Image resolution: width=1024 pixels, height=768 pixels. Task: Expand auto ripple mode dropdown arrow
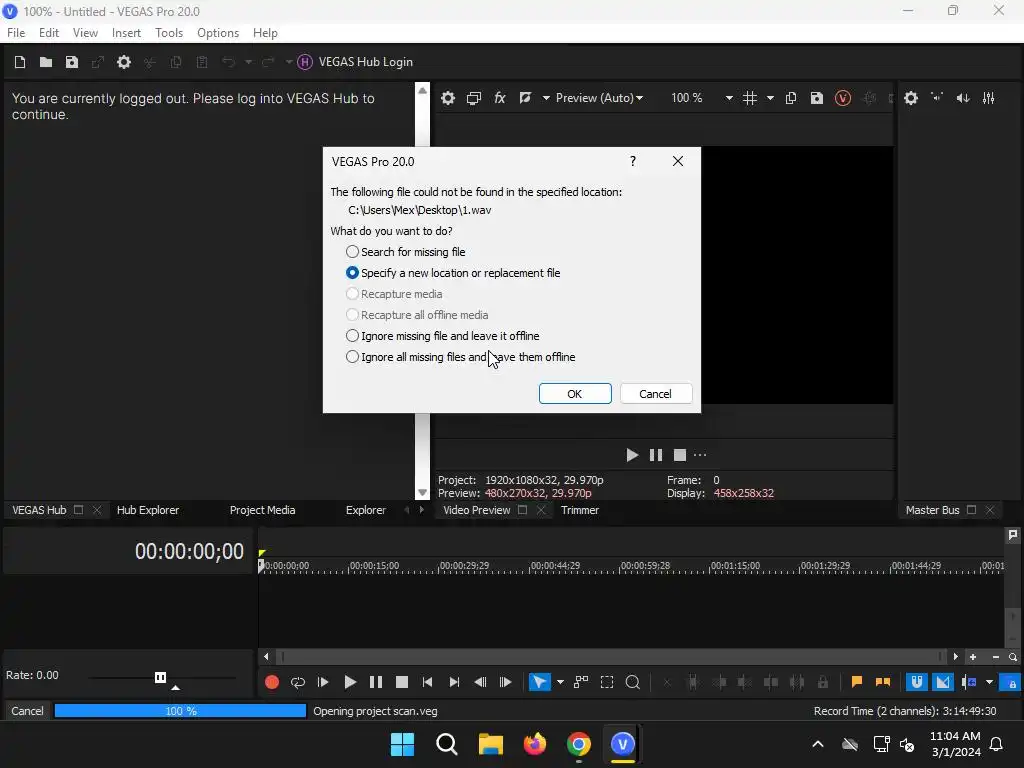[x=990, y=682]
